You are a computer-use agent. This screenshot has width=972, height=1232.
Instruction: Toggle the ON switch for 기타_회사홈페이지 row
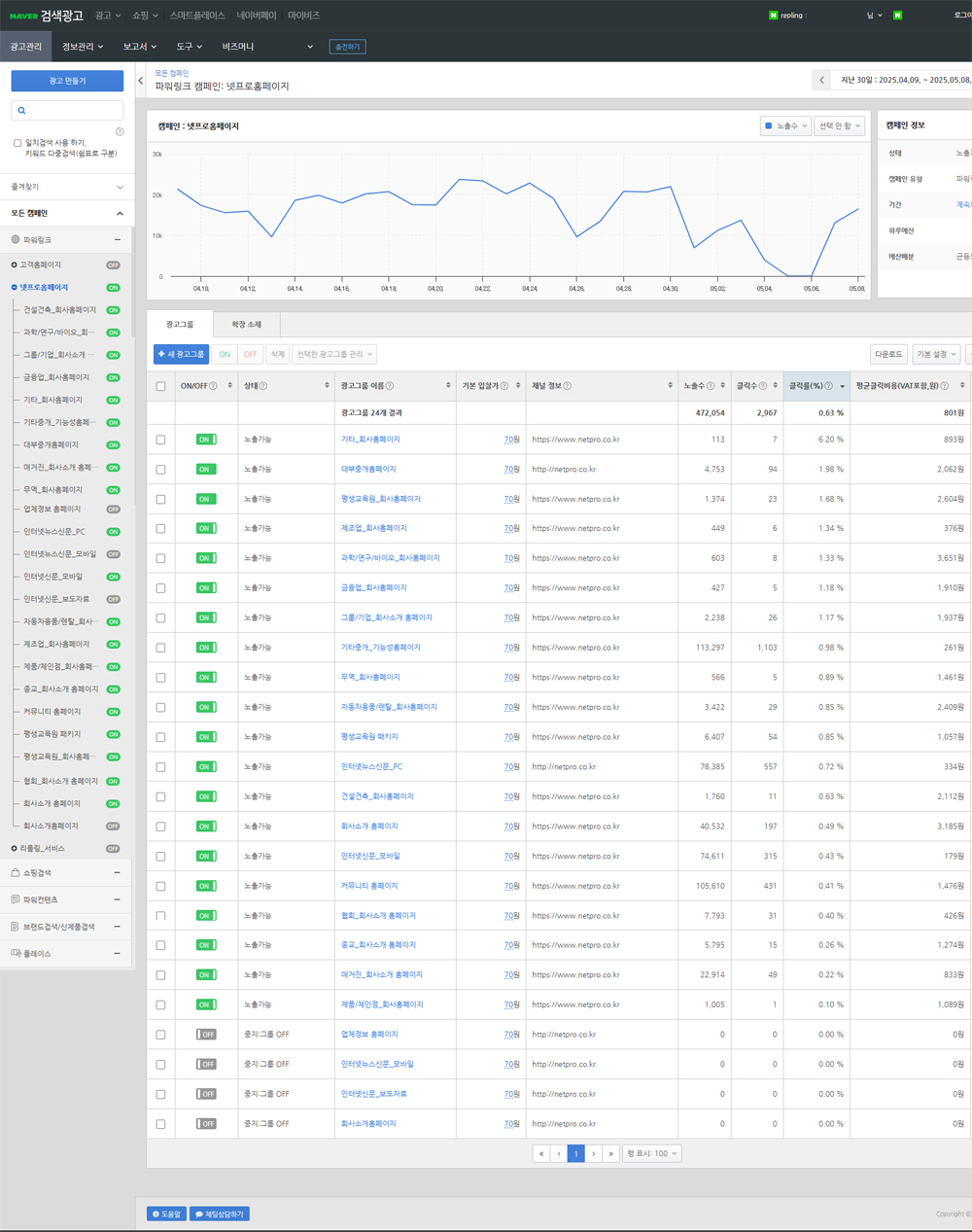(x=206, y=440)
